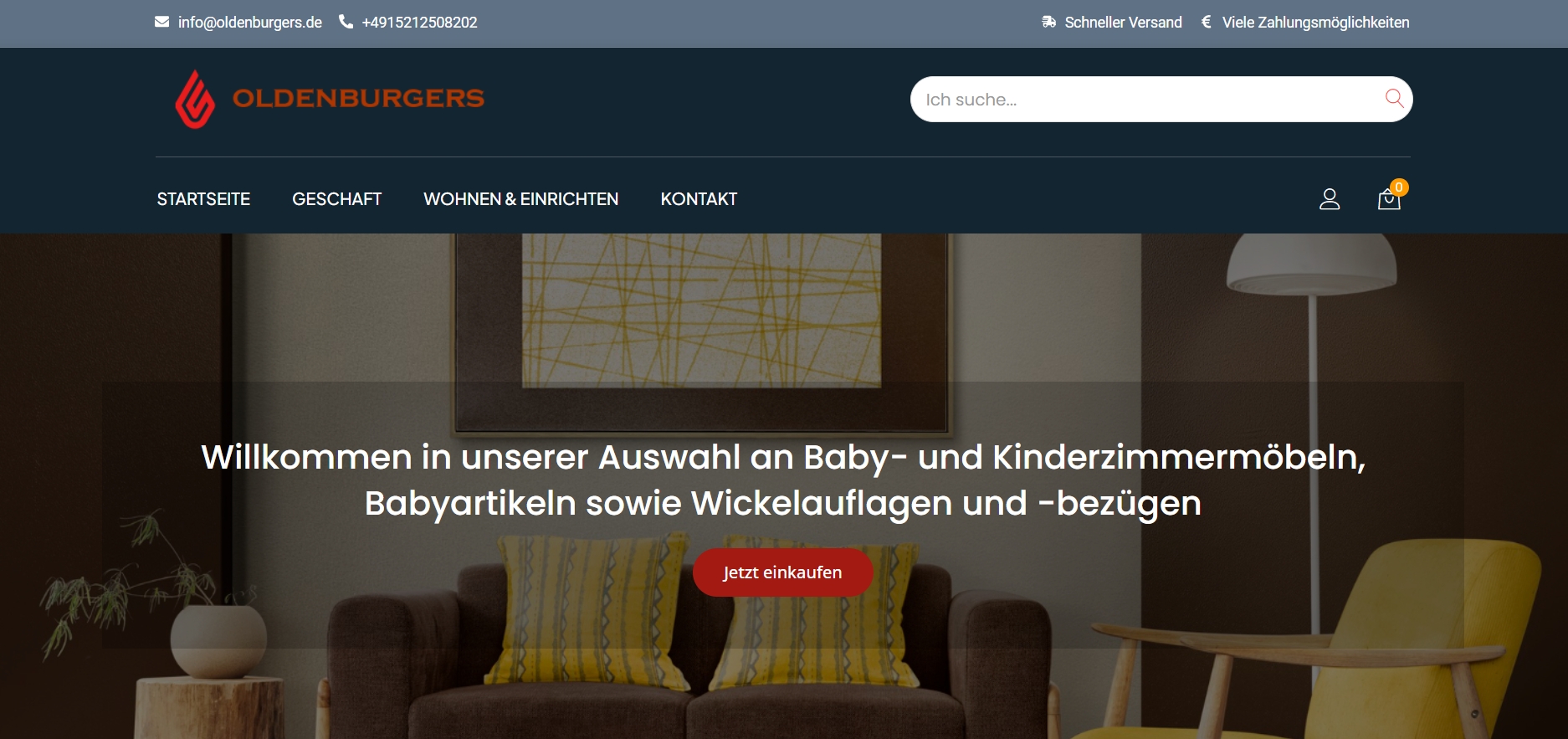Click the +4915212508202 phone number
Image resolution: width=1568 pixels, height=739 pixels.
pos(419,23)
